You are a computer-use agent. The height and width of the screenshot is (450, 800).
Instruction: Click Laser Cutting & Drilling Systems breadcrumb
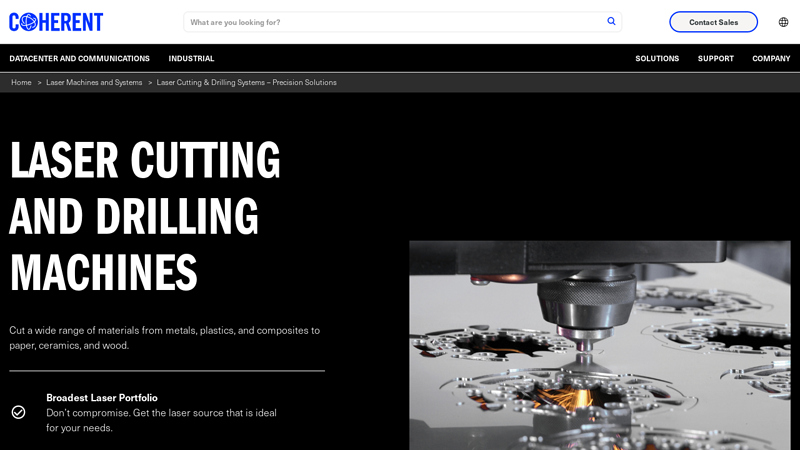[246, 82]
